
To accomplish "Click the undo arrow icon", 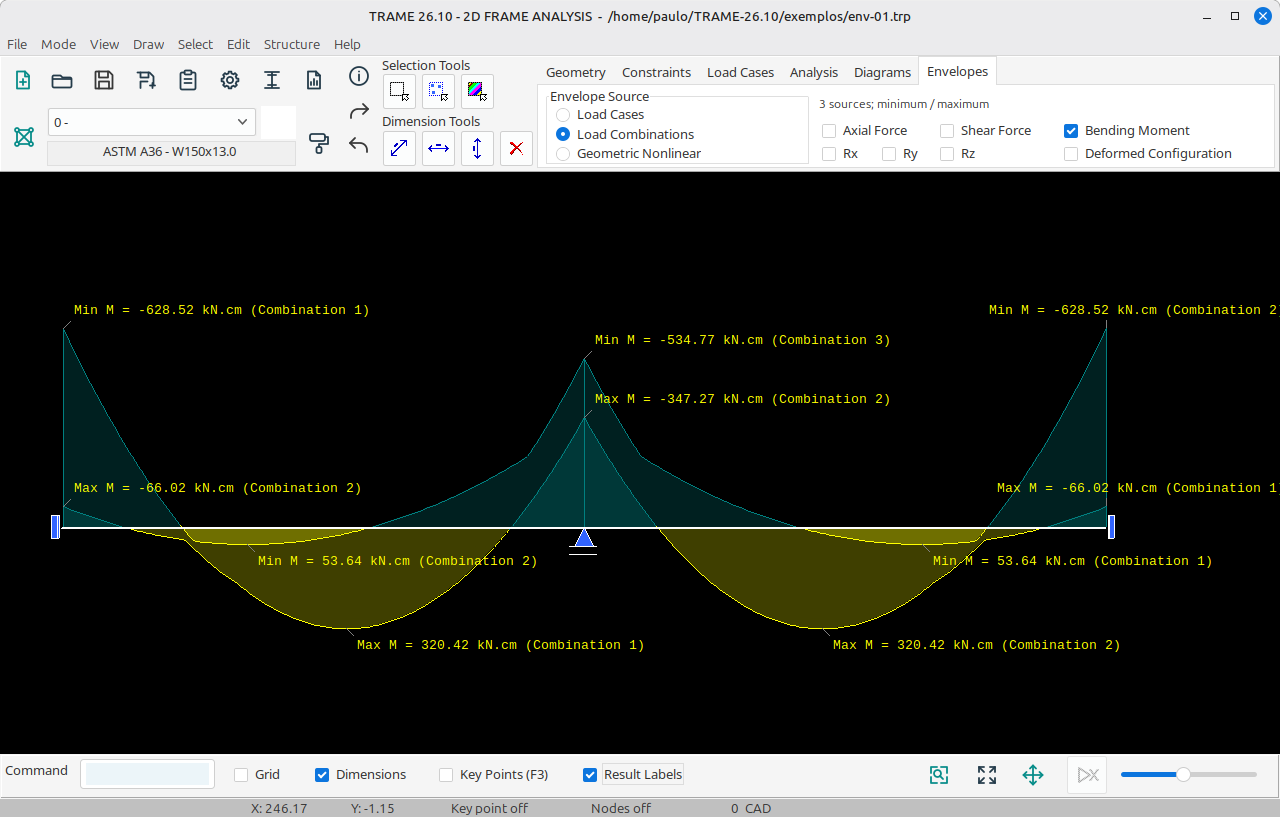I will [x=359, y=145].
